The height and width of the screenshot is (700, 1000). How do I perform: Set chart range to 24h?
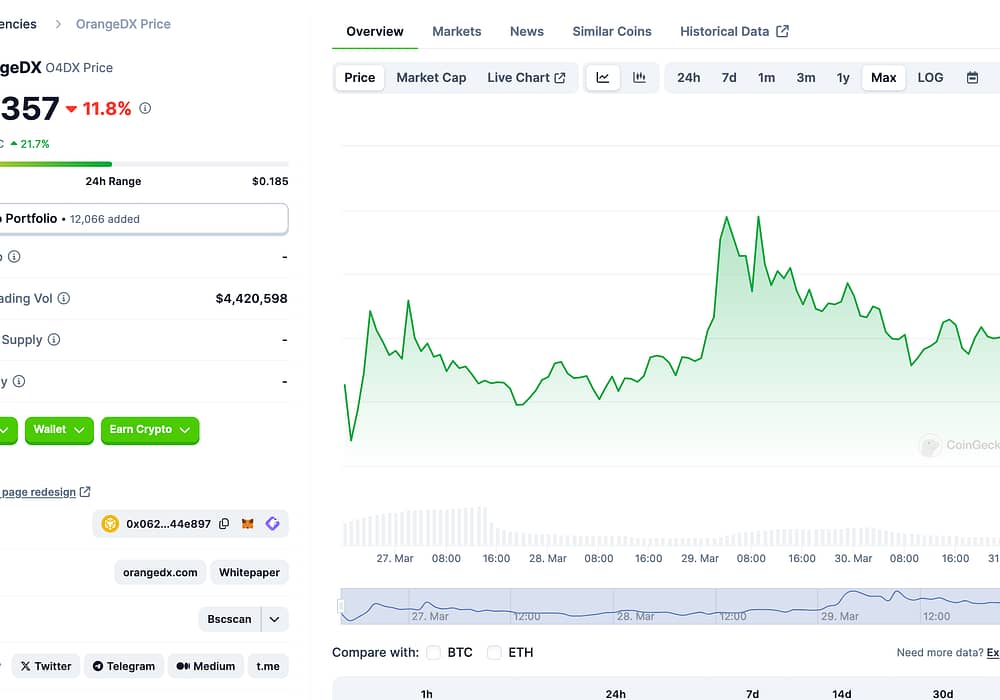tap(688, 78)
